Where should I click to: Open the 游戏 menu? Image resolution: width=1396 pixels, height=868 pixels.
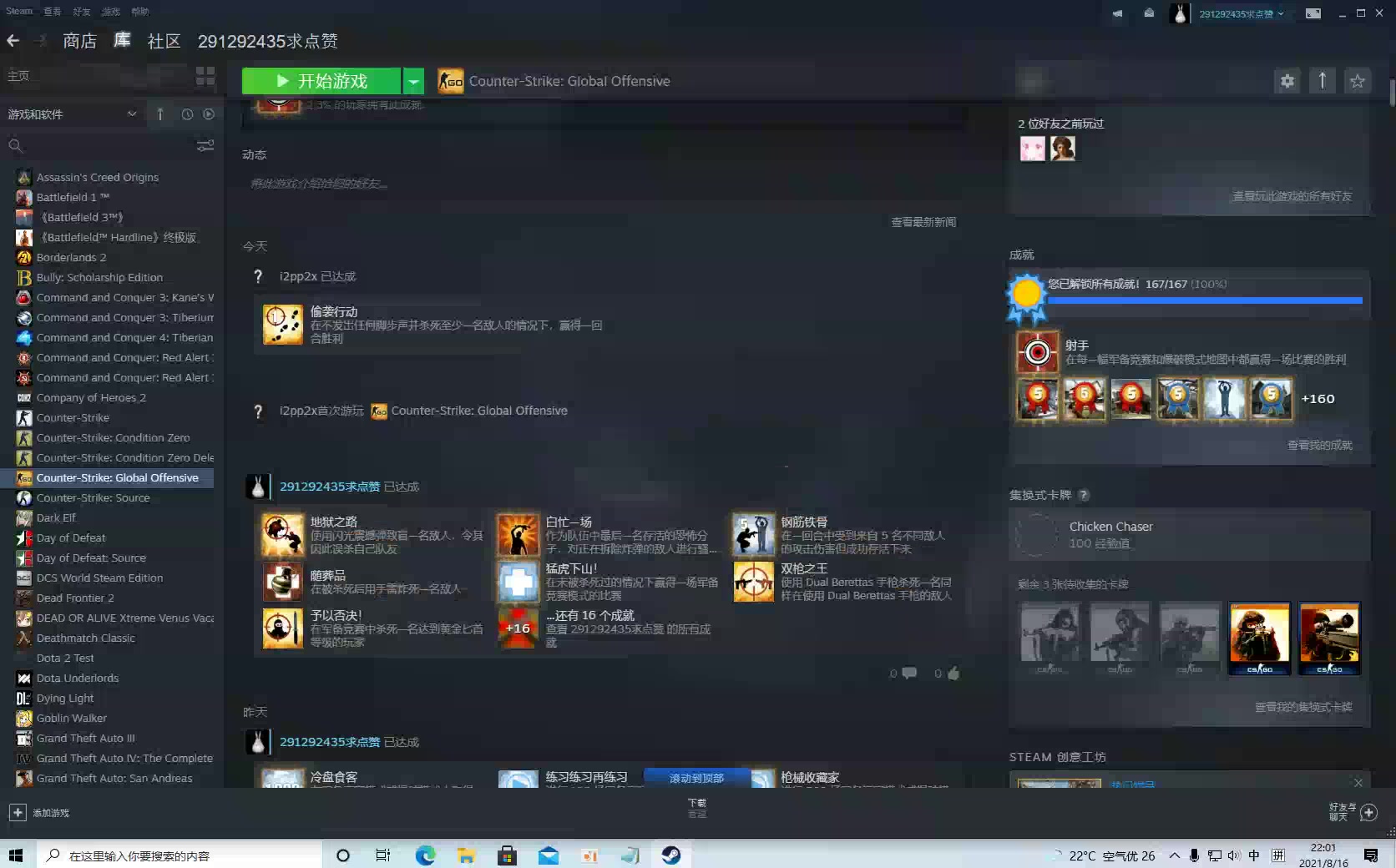111,12
